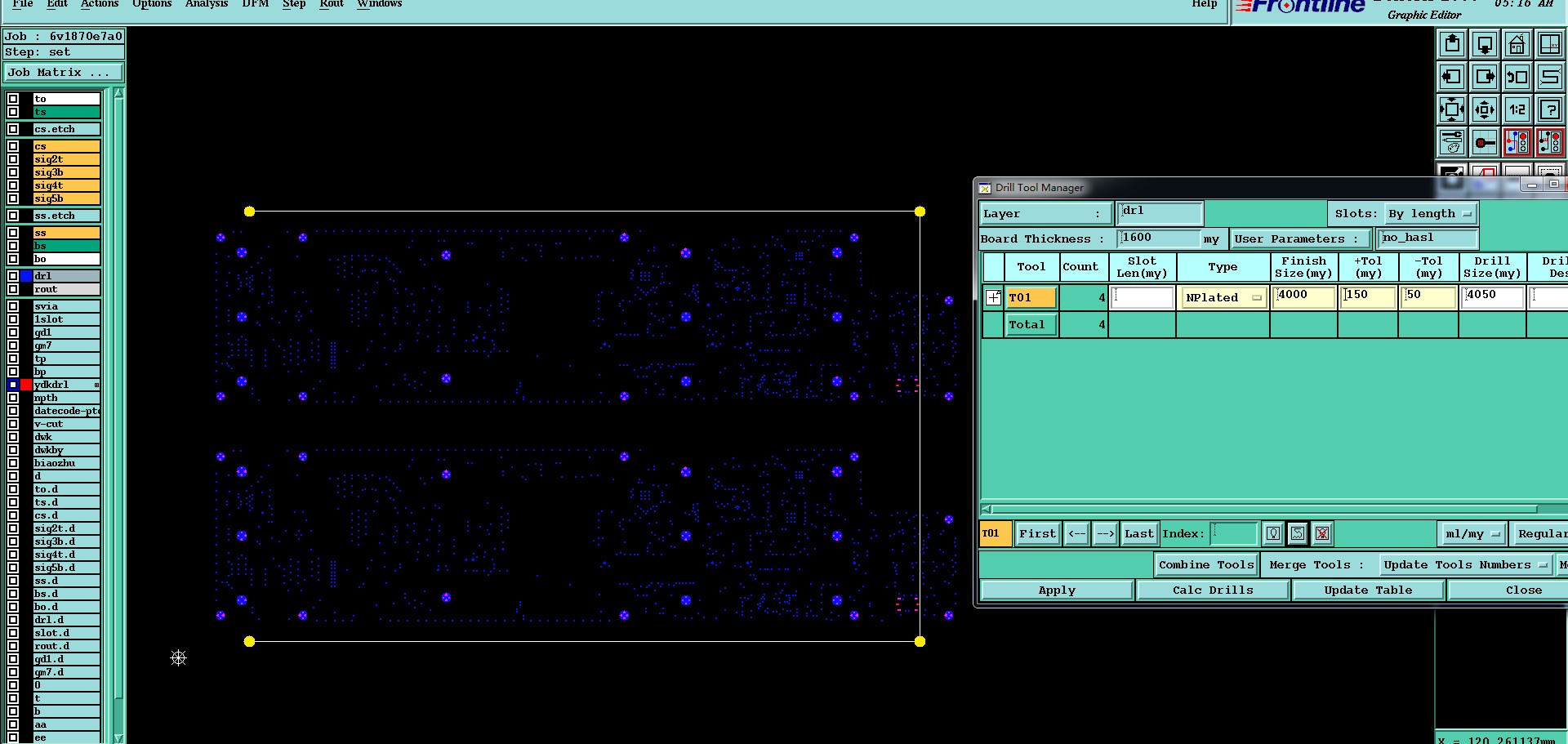
Task: Select the datecode-pt layer row
Action: 66,411
